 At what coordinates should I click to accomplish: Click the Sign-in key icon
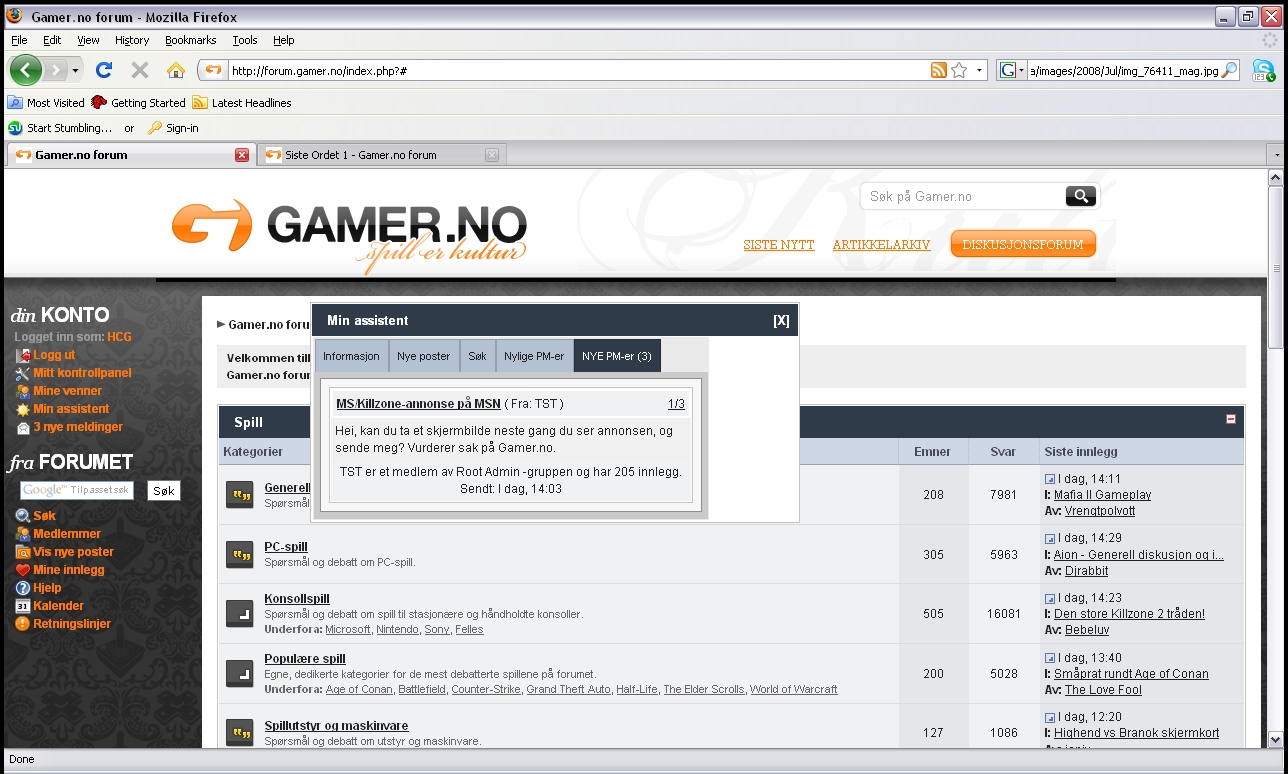154,128
